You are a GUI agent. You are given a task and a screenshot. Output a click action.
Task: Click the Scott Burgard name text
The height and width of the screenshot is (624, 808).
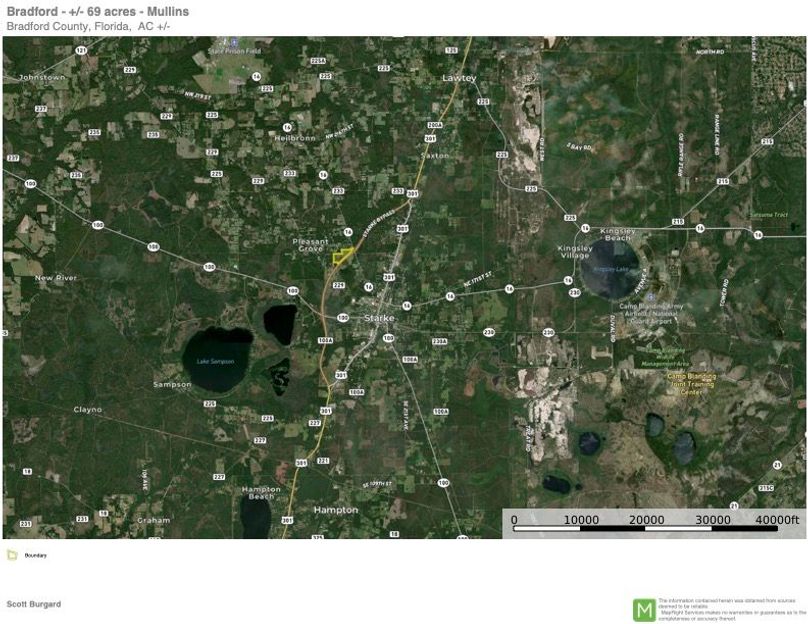click(34, 604)
